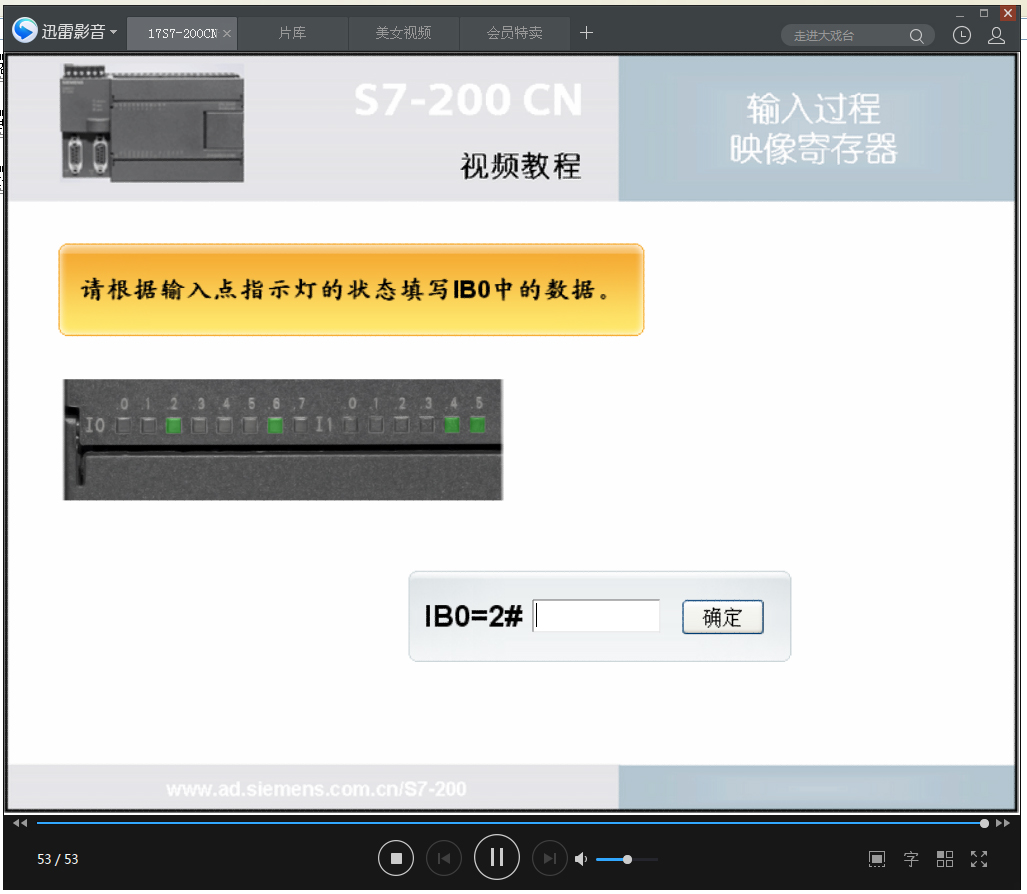
Task: Switch to the 片库 tab
Action: tap(292, 33)
